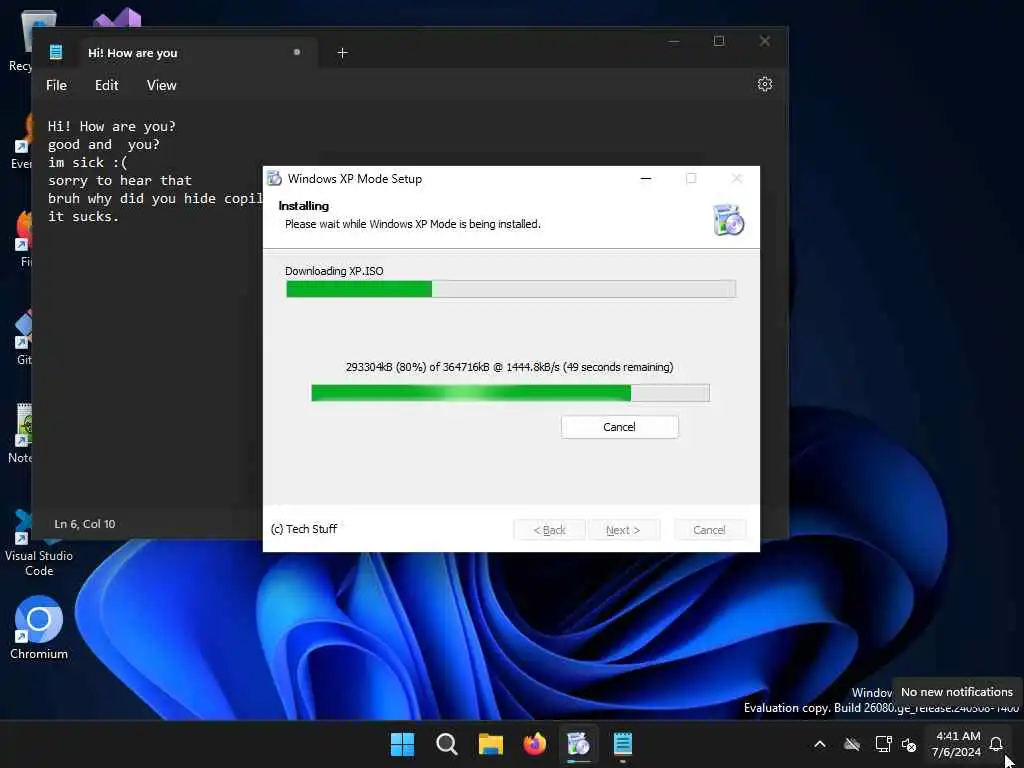Open the File menu in Notepad
The height and width of the screenshot is (768, 1024).
tap(56, 86)
